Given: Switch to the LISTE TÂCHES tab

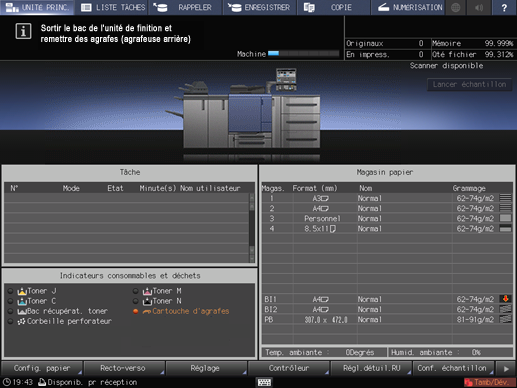Looking at the screenshot, I should [113, 7].
